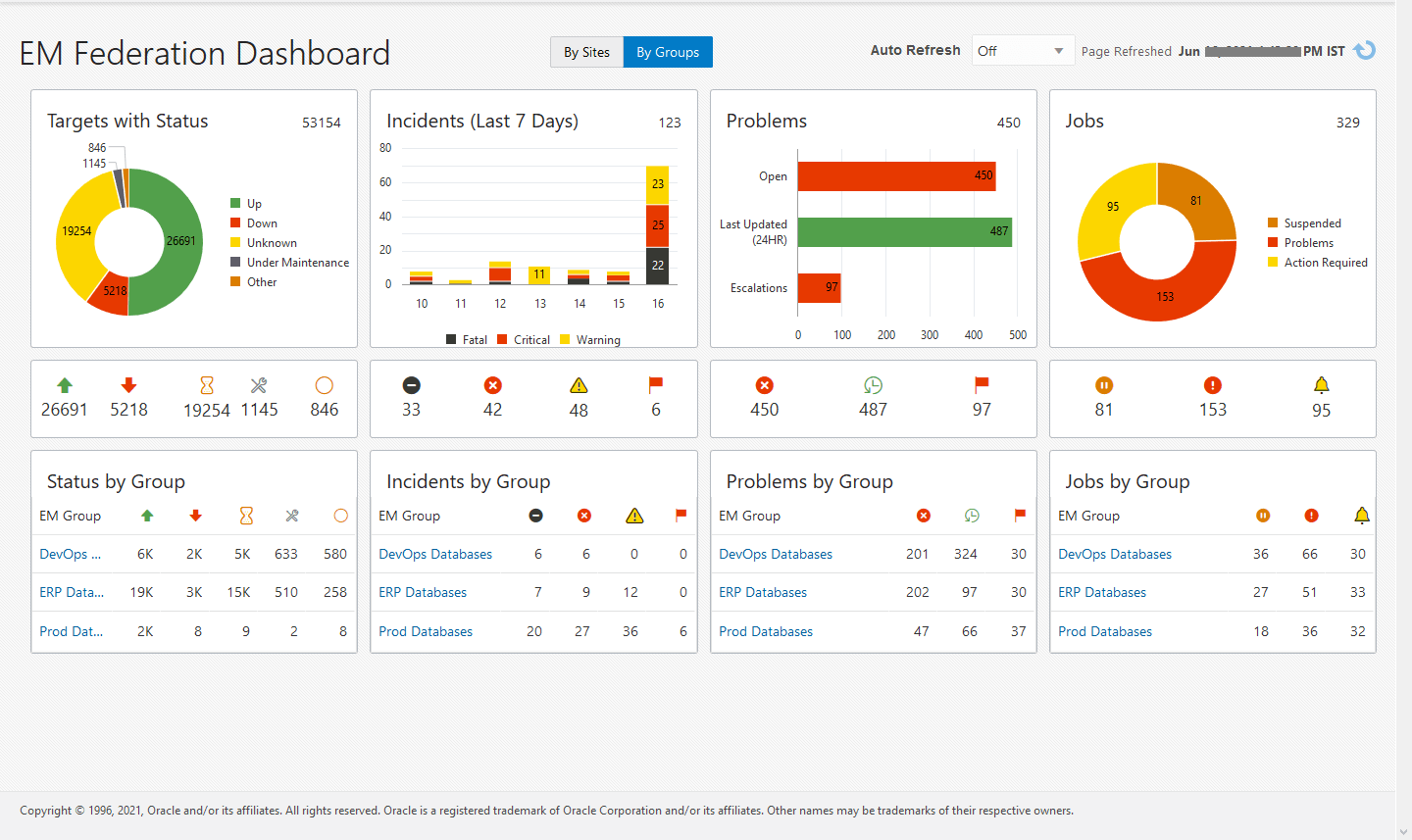
Task: Open the Auto Refresh dropdown
Action: [1023, 50]
